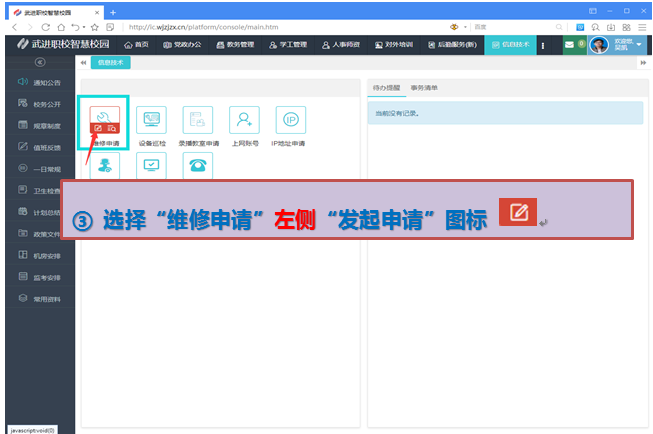Image resolution: width=653 pixels, height=434 pixels.
Task: Open the 设备巡检 monitor icon
Action: coord(151,120)
